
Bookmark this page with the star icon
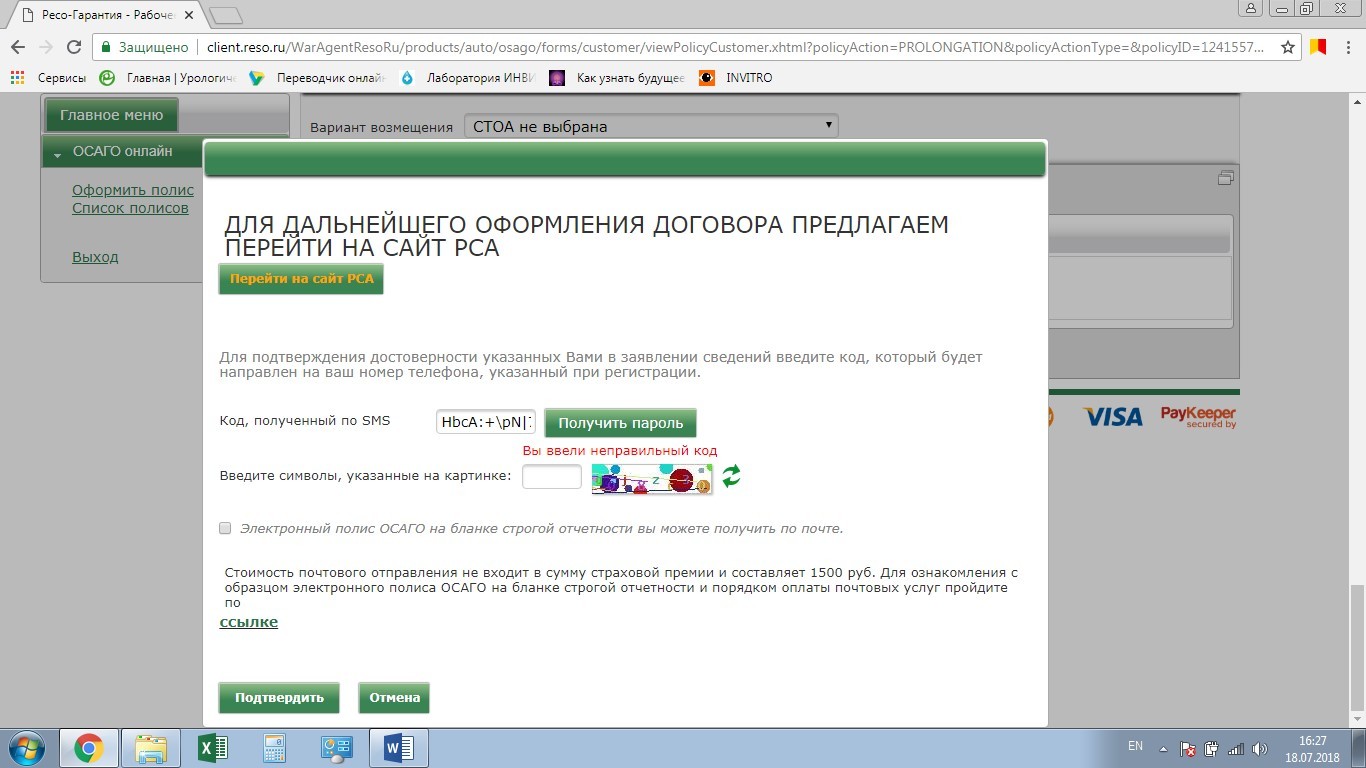click(1288, 47)
